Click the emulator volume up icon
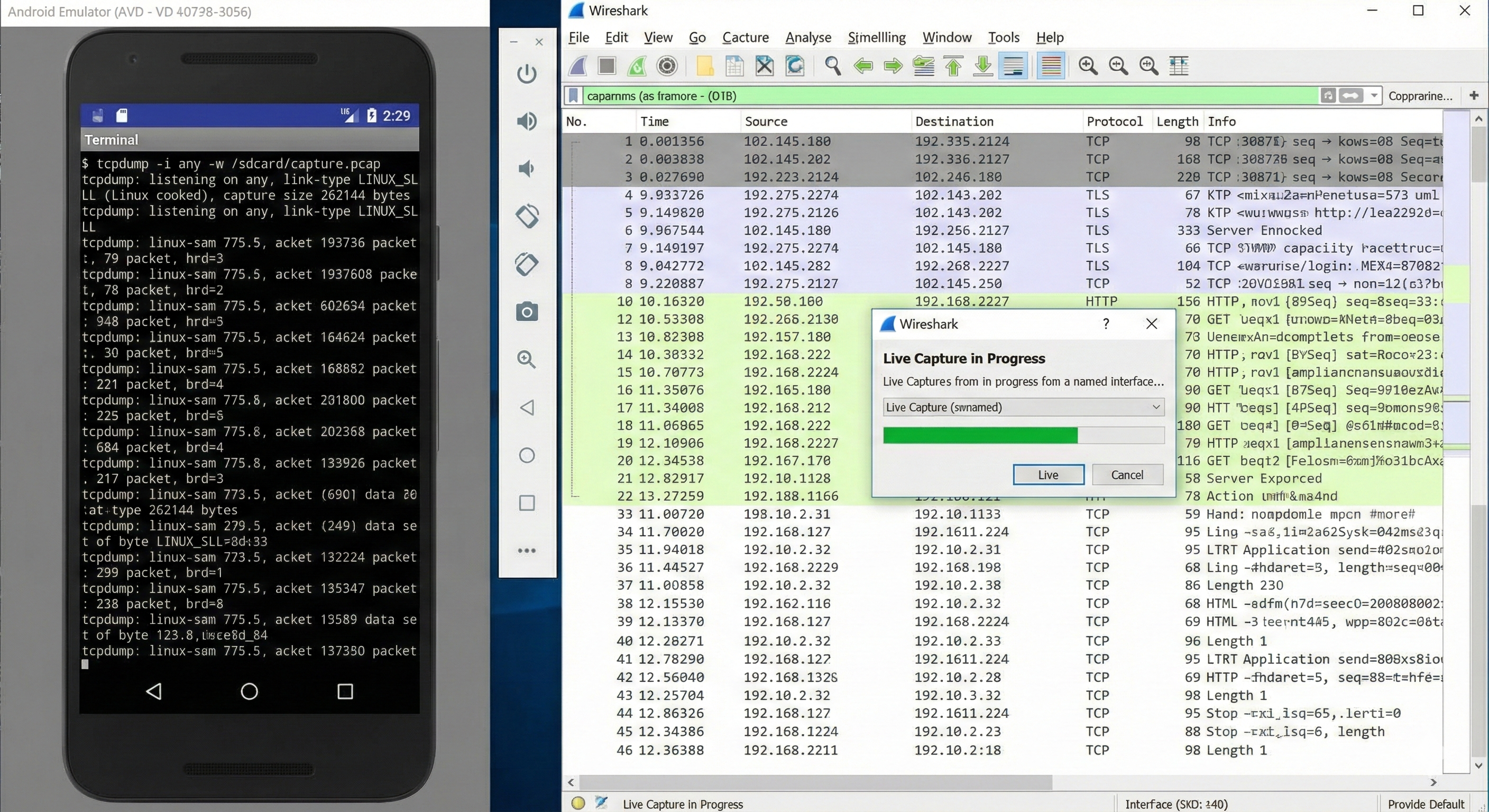The width and height of the screenshot is (1489, 812). pyautogui.click(x=527, y=121)
